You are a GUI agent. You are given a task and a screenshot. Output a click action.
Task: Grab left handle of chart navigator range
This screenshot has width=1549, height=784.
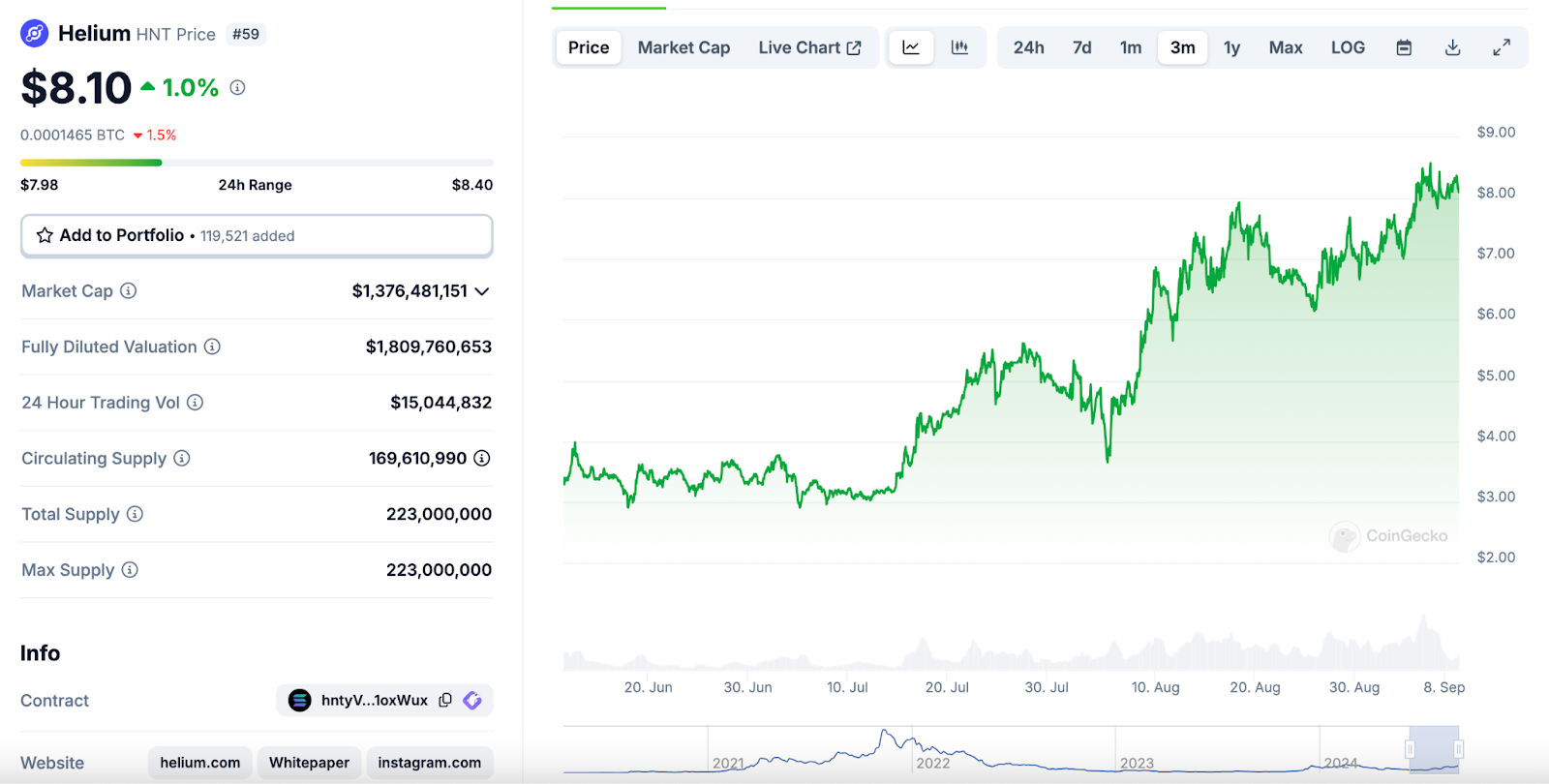pyautogui.click(x=1410, y=749)
